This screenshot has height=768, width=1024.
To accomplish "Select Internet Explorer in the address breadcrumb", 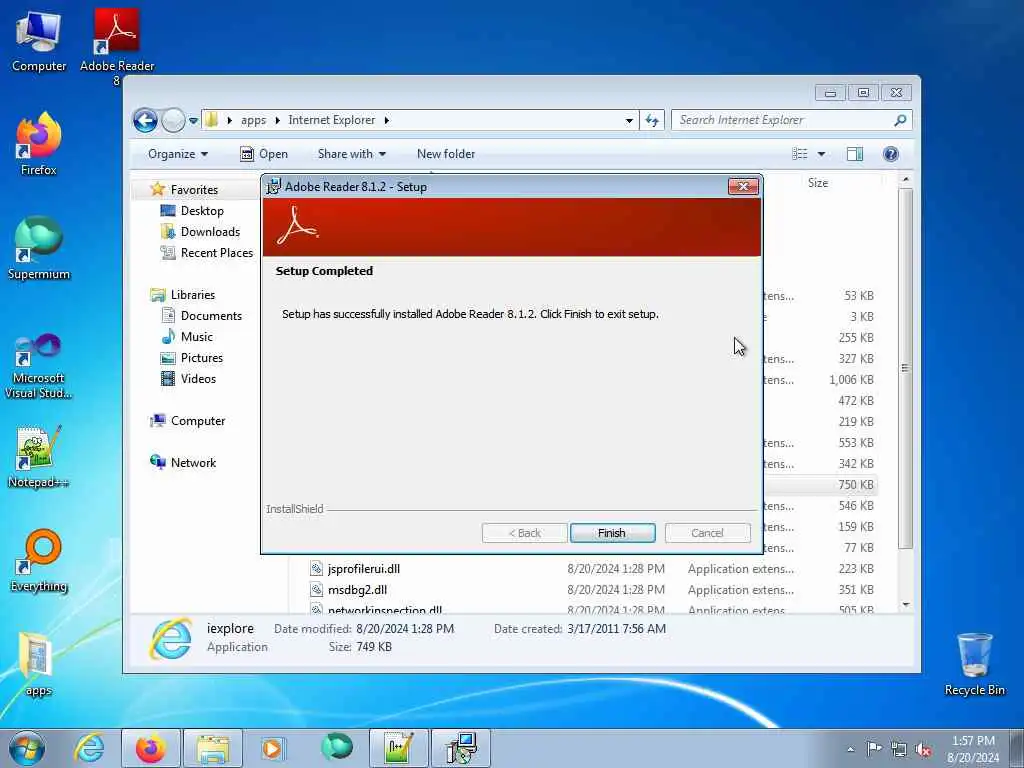I will coord(332,120).
